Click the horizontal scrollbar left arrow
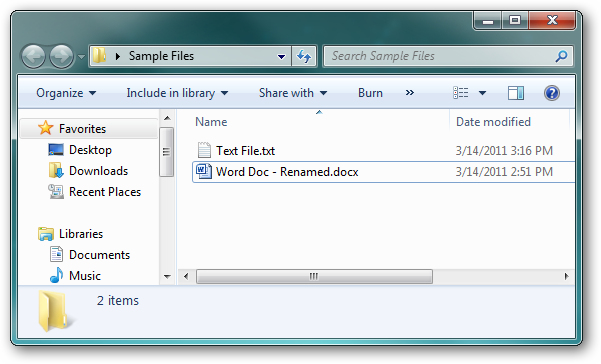 186,276
